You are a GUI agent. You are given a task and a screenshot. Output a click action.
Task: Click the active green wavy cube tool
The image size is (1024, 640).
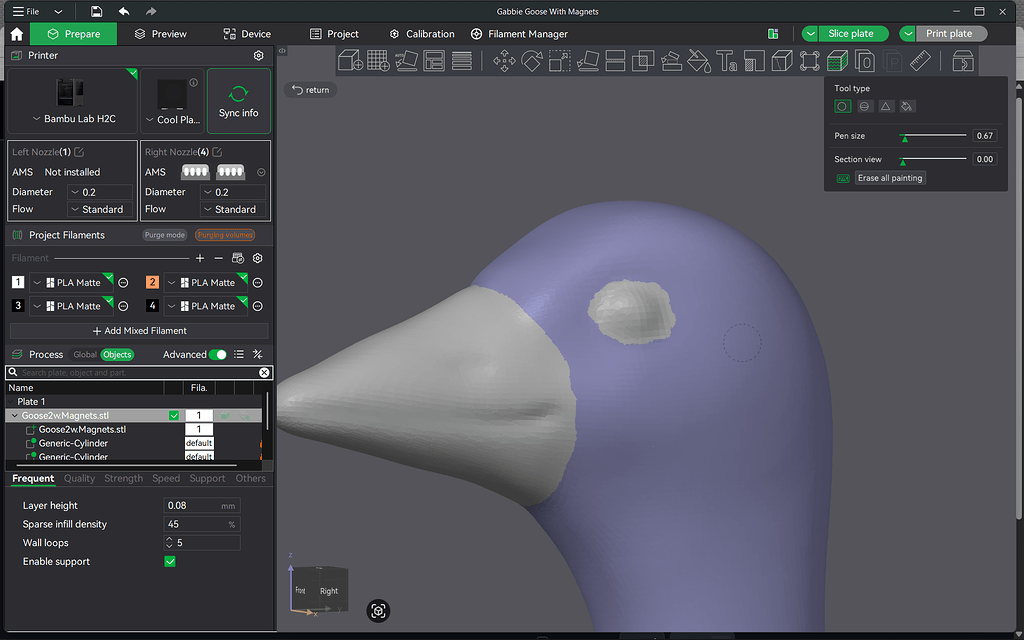(x=837, y=61)
